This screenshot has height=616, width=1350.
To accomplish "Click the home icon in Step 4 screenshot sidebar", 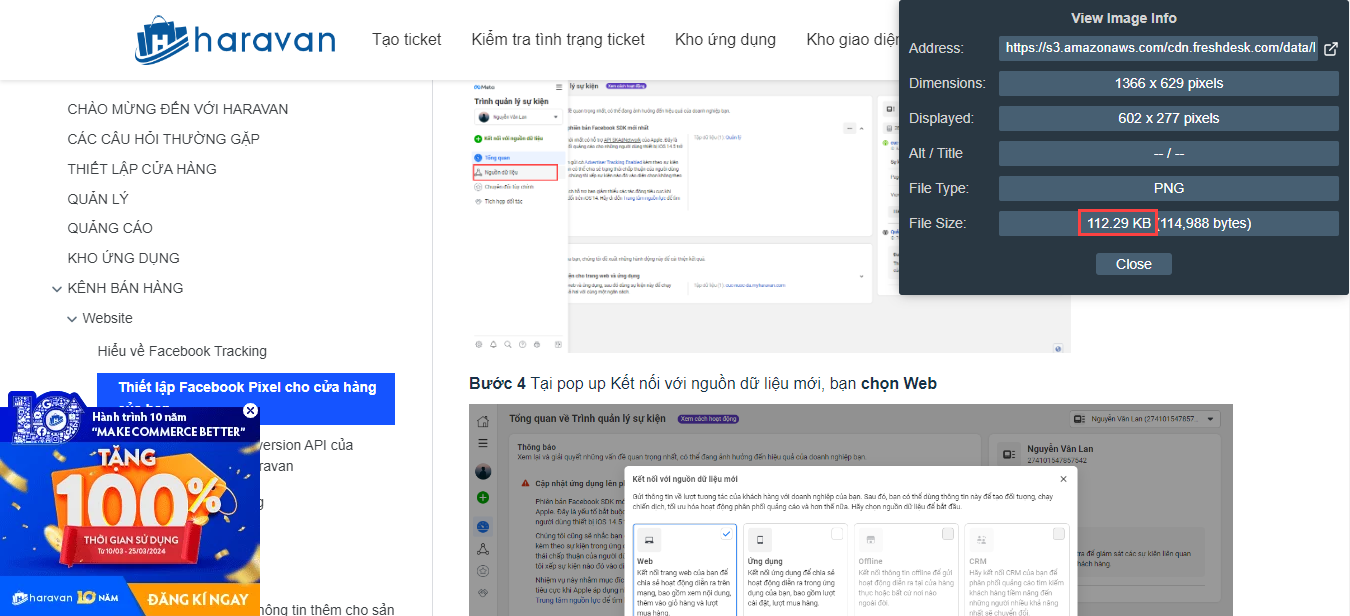I will (x=483, y=421).
